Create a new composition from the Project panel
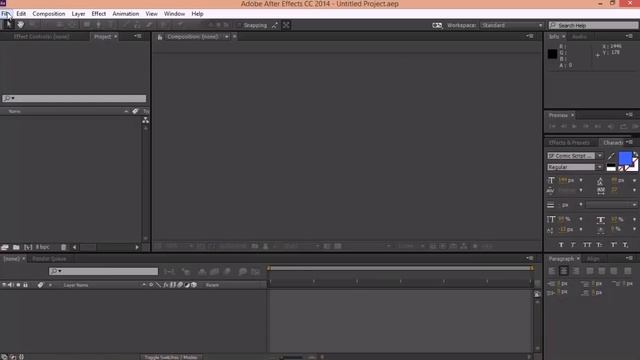Viewport: 640px width, 360px height. (28, 247)
